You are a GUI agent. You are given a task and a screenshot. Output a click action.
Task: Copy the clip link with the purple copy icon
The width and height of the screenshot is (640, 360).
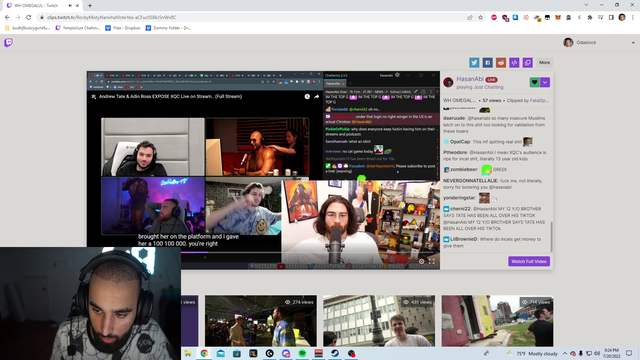pyautogui.click(x=528, y=62)
